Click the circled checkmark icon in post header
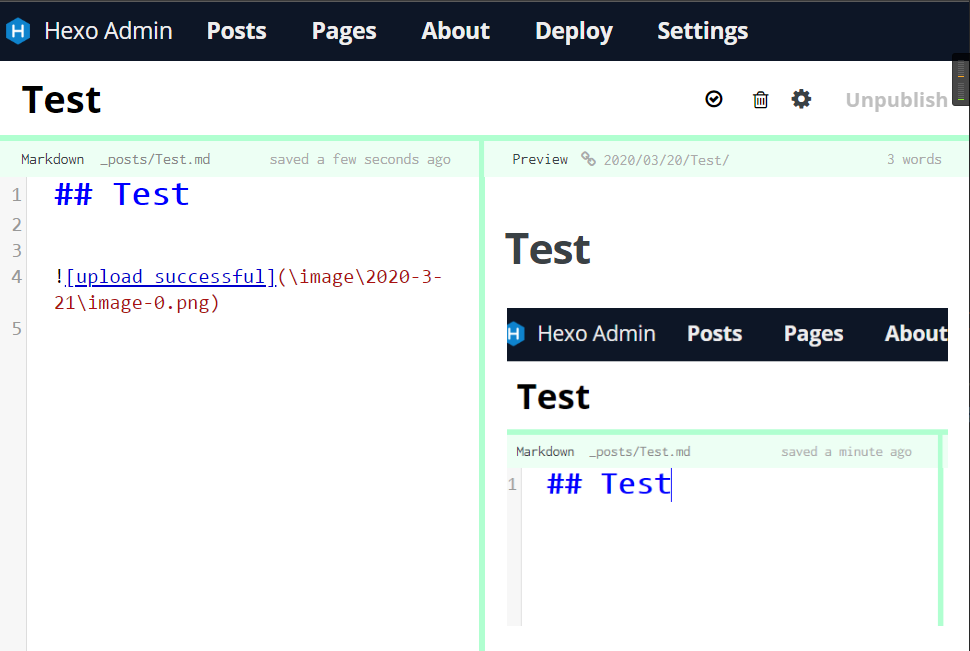The height and width of the screenshot is (651, 970). pyautogui.click(x=714, y=99)
